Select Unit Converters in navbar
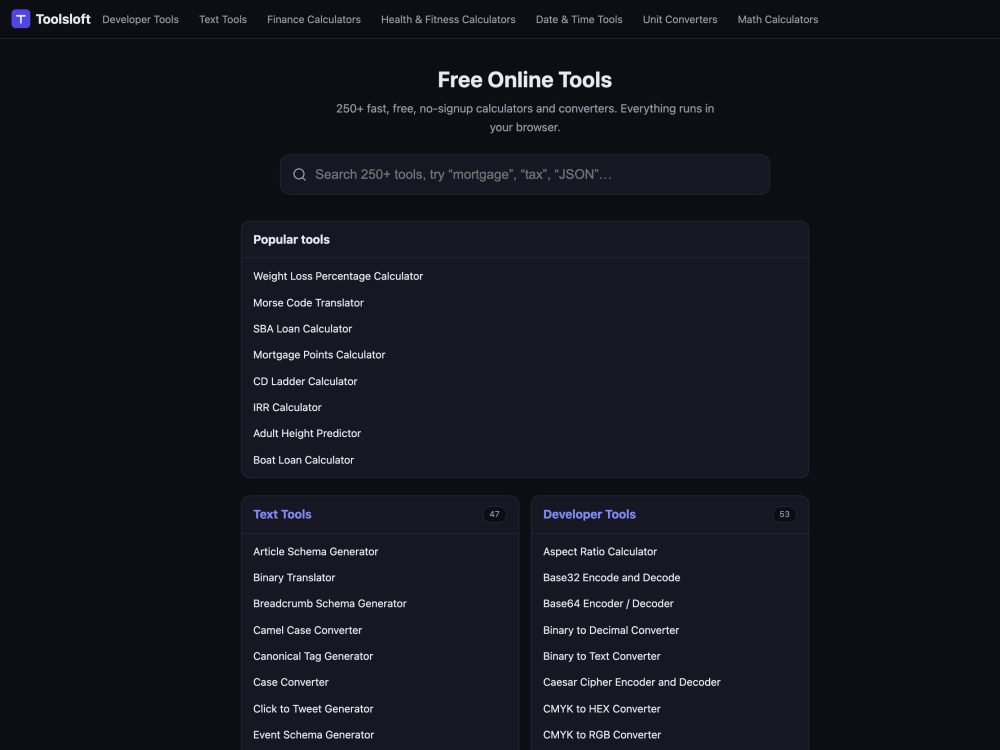 [680, 20]
